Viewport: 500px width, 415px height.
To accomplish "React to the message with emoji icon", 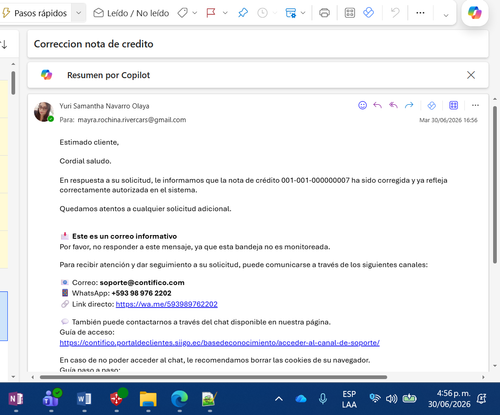I will [362, 105].
